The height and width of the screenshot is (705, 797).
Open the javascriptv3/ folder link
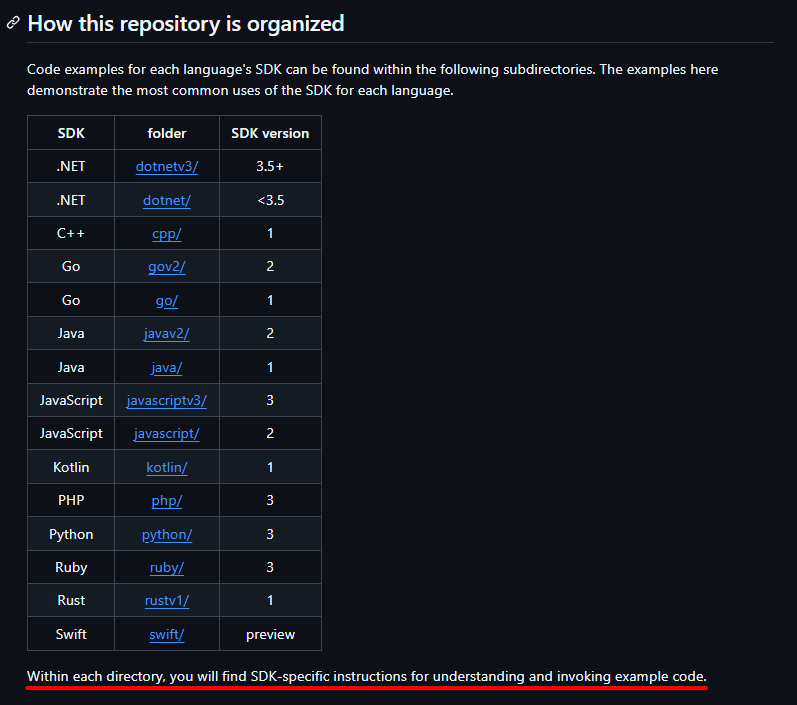(x=167, y=401)
